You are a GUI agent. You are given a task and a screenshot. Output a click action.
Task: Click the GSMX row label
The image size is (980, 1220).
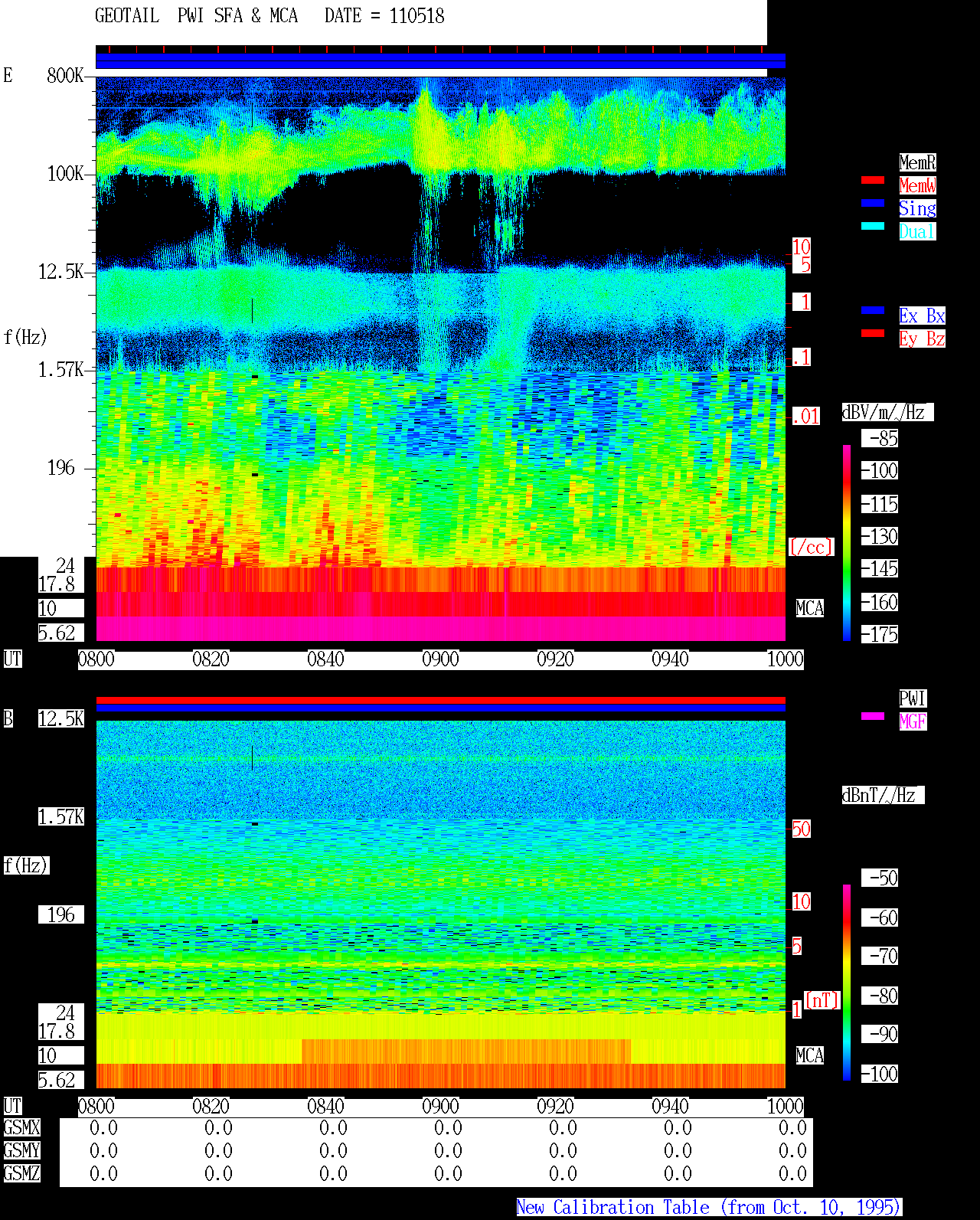click(x=21, y=1128)
